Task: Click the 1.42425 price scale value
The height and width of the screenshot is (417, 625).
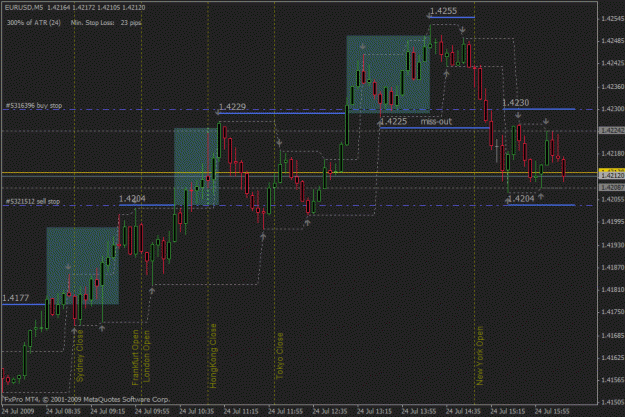Action: coord(612,63)
